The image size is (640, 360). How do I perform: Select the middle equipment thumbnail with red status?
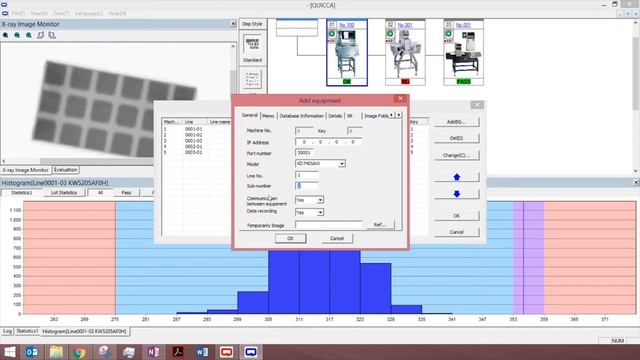coord(405,53)
